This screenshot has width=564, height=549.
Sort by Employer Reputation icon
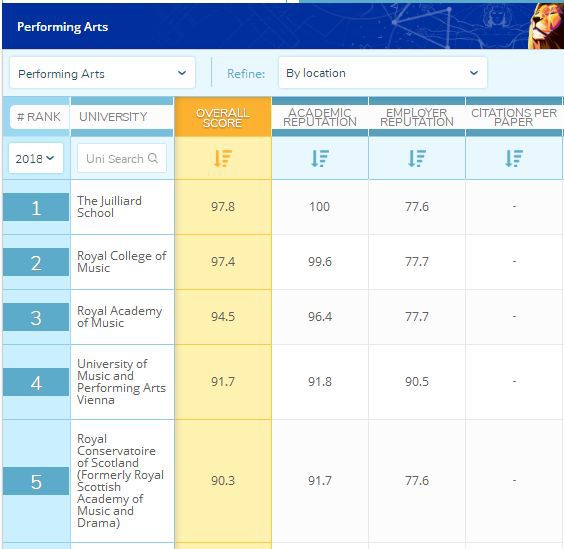417,158
